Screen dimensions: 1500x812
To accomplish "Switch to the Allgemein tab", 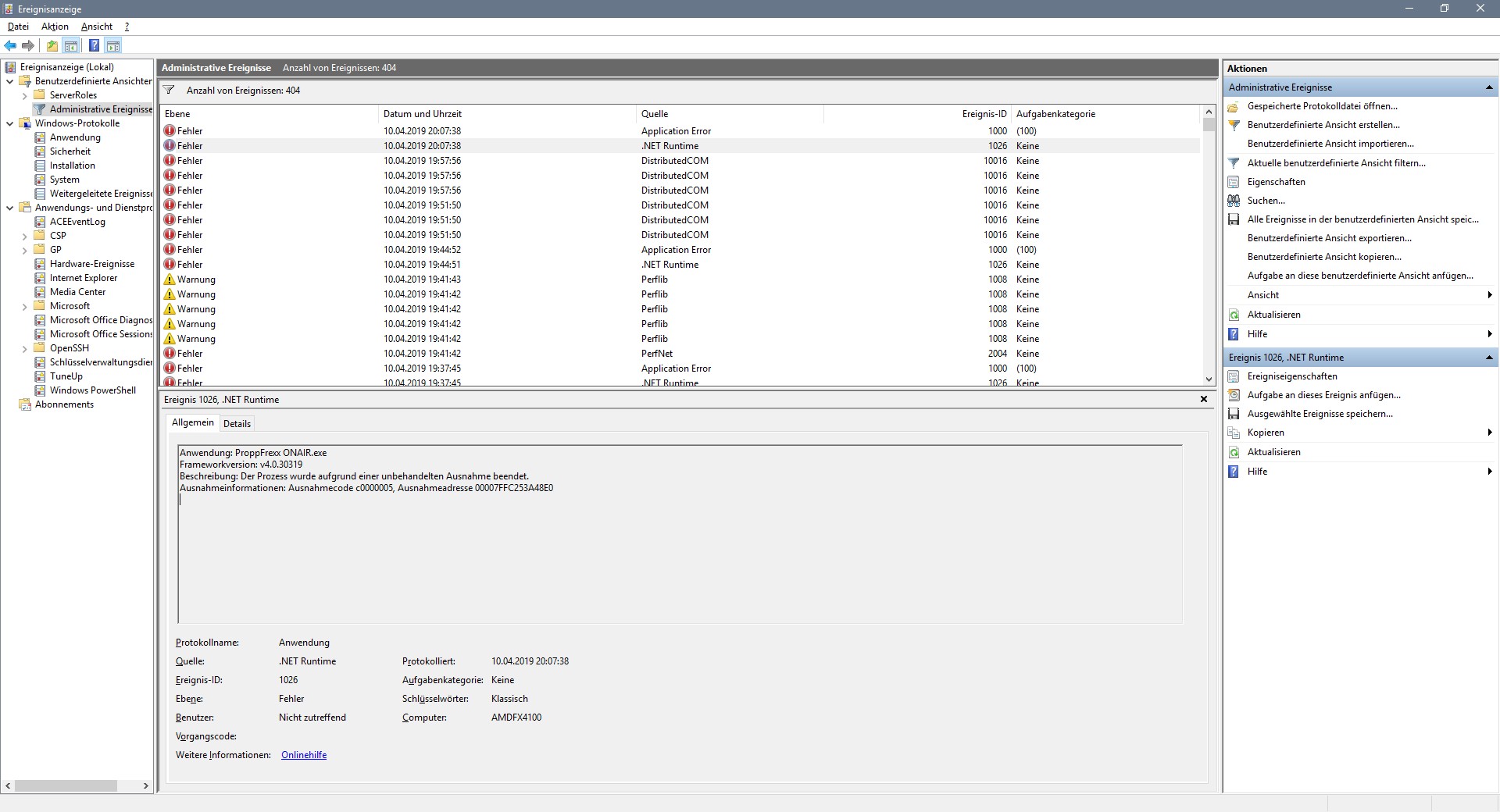I will [x=193, y=422].
